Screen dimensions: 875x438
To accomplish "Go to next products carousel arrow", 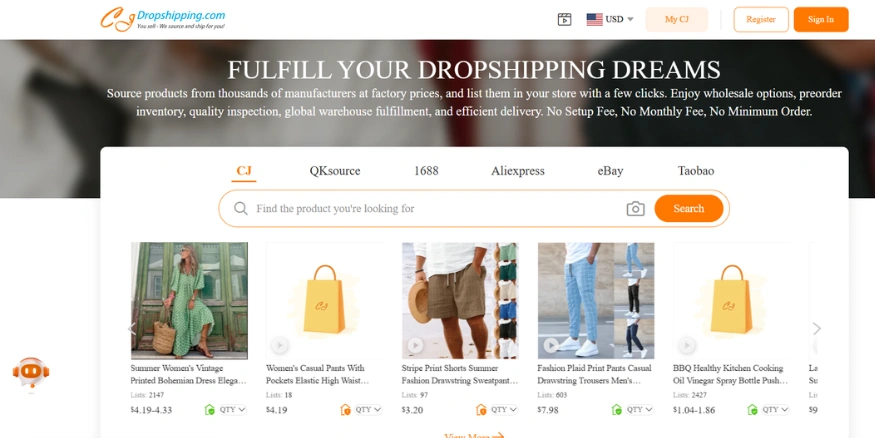I will point(816,329).
